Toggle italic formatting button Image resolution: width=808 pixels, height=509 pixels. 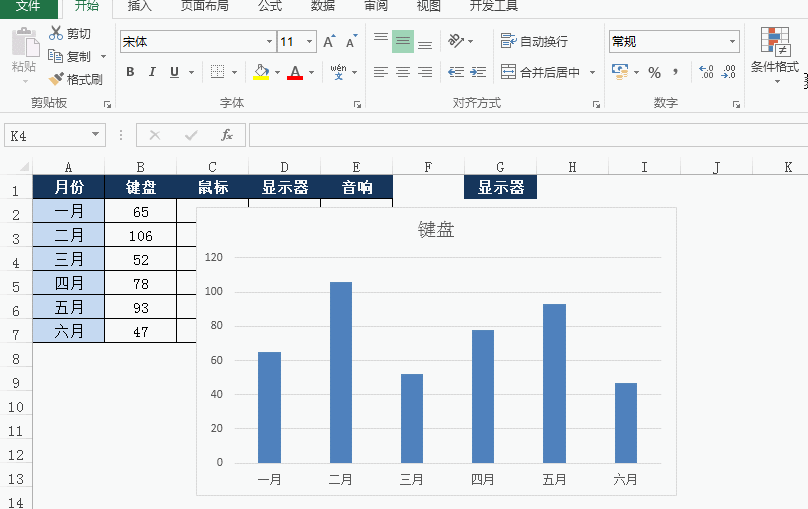[152, 72]
